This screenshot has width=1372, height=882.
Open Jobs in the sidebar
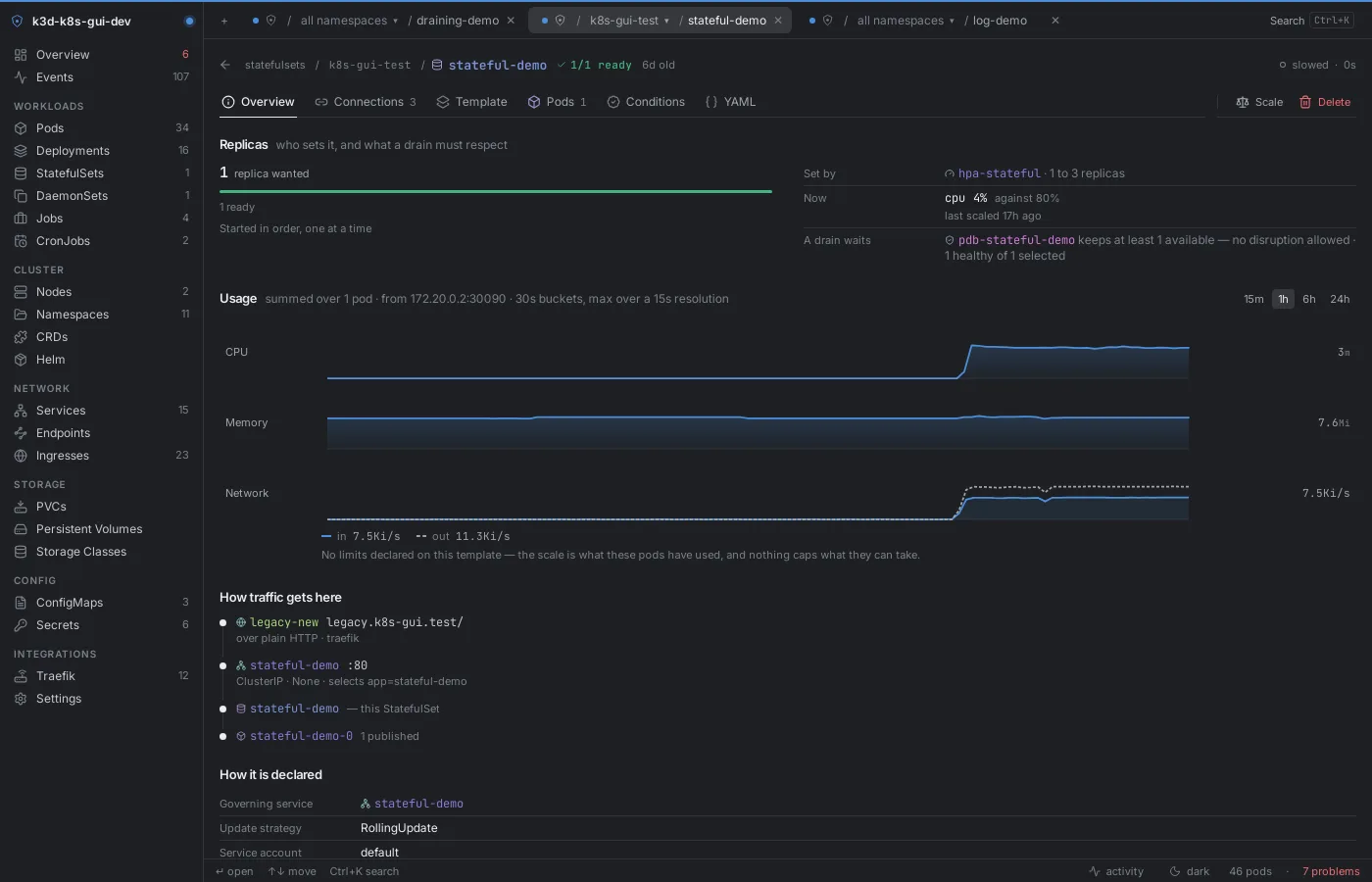point(101,219)
